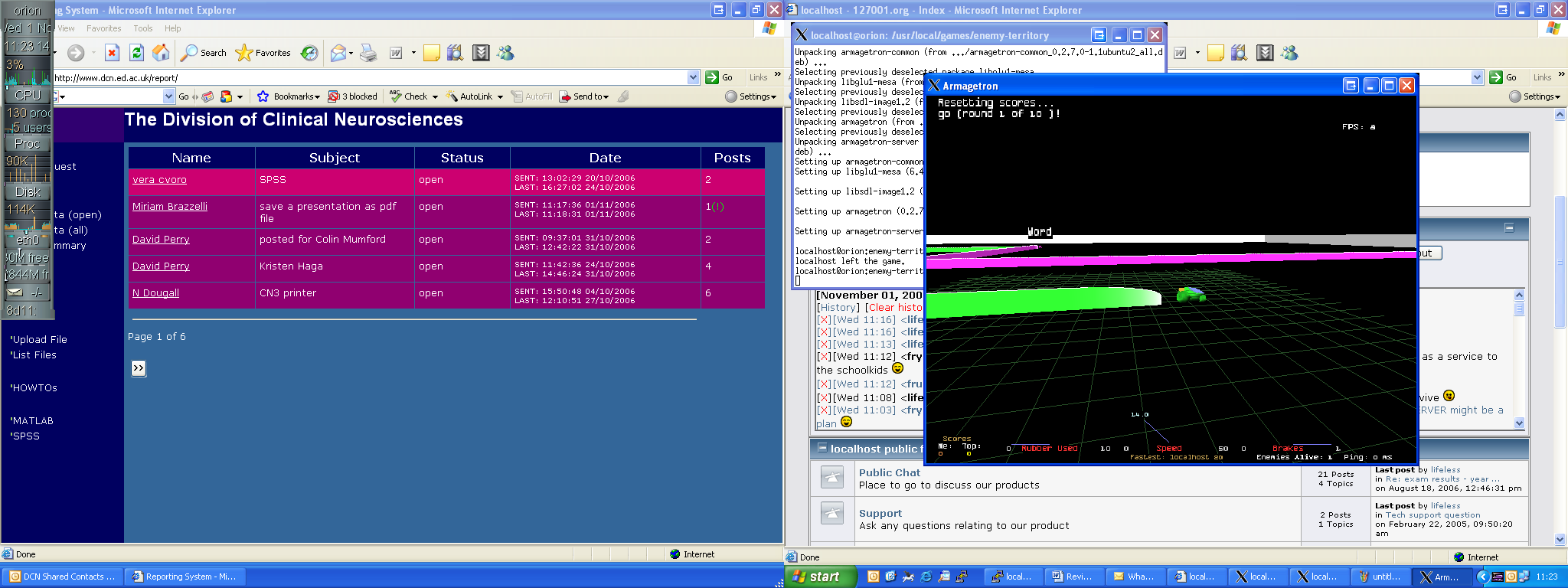Open Tech support question last post link
Viewport: 1568px width, 588px height.
coord(1433,515)
